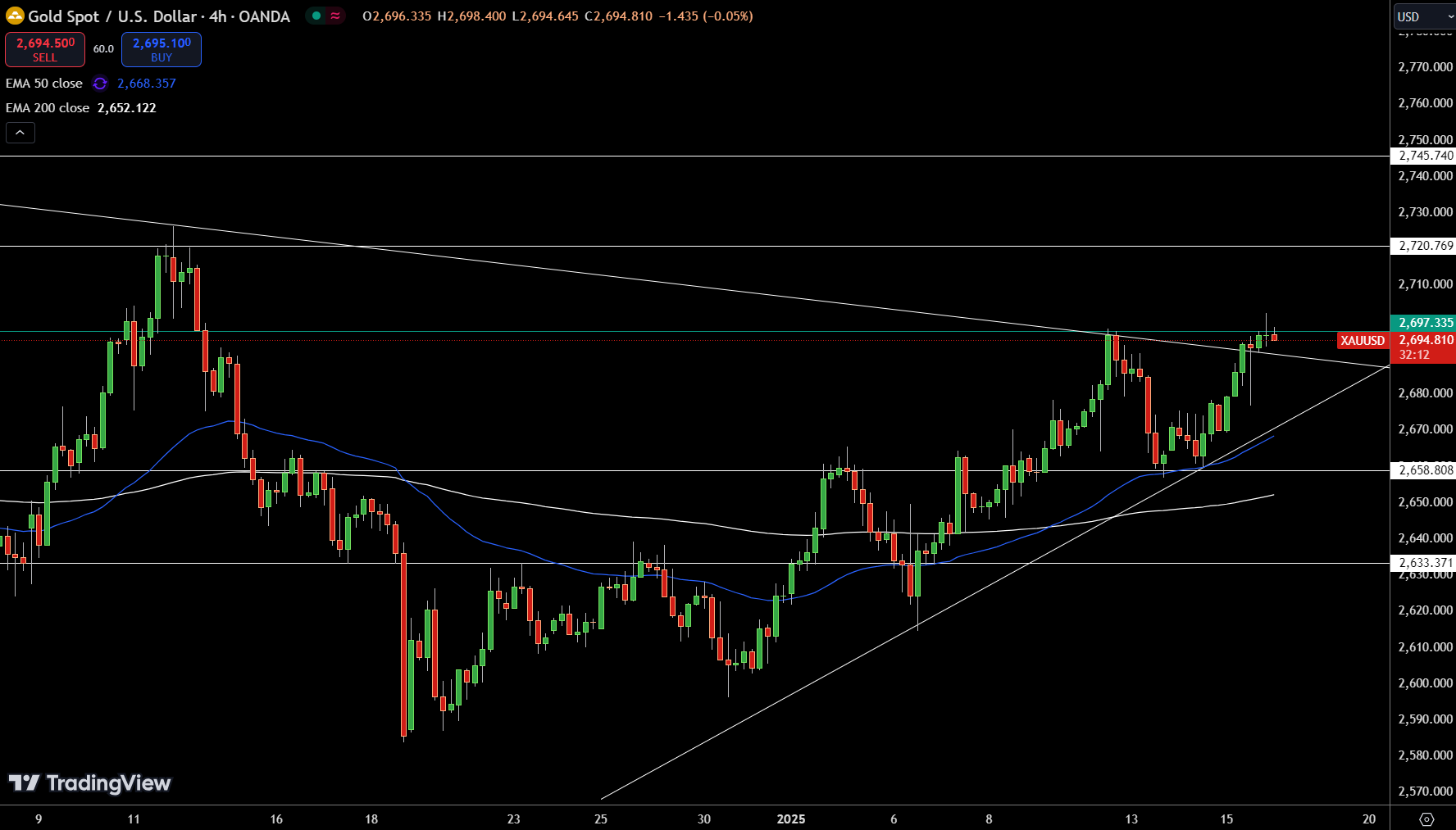This screenshot has width=1456, height=830.
Task: Click the 2,745.740 horizontal line price label
Action: [x=1424, y=156]
